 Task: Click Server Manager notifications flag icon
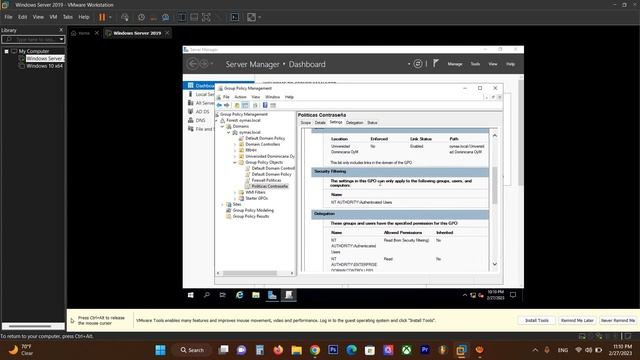pos(436,63)
